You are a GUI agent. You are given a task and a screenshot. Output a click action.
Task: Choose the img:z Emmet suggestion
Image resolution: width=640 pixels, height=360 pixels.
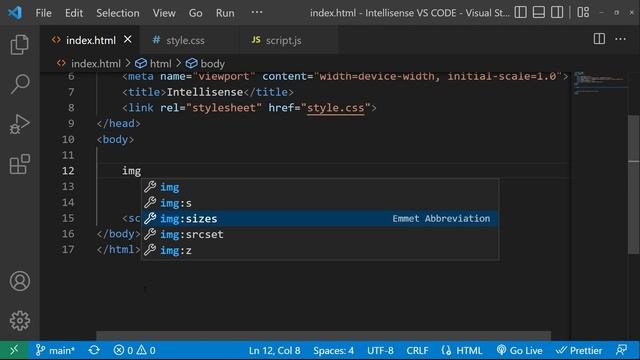point(320,250)
